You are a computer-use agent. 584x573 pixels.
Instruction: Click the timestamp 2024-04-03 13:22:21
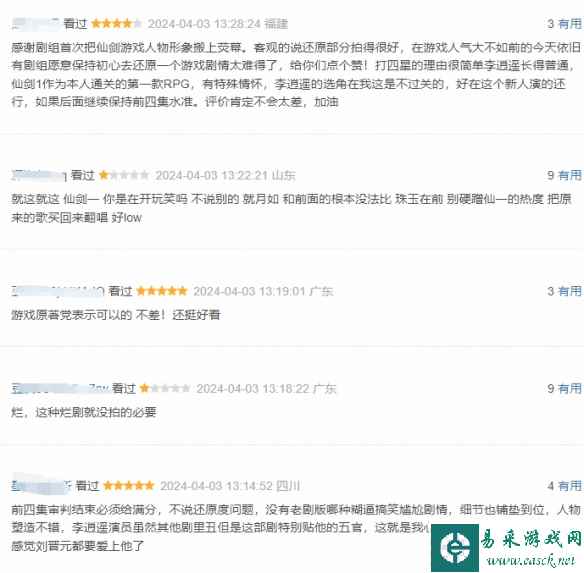[x=212, y=175]
